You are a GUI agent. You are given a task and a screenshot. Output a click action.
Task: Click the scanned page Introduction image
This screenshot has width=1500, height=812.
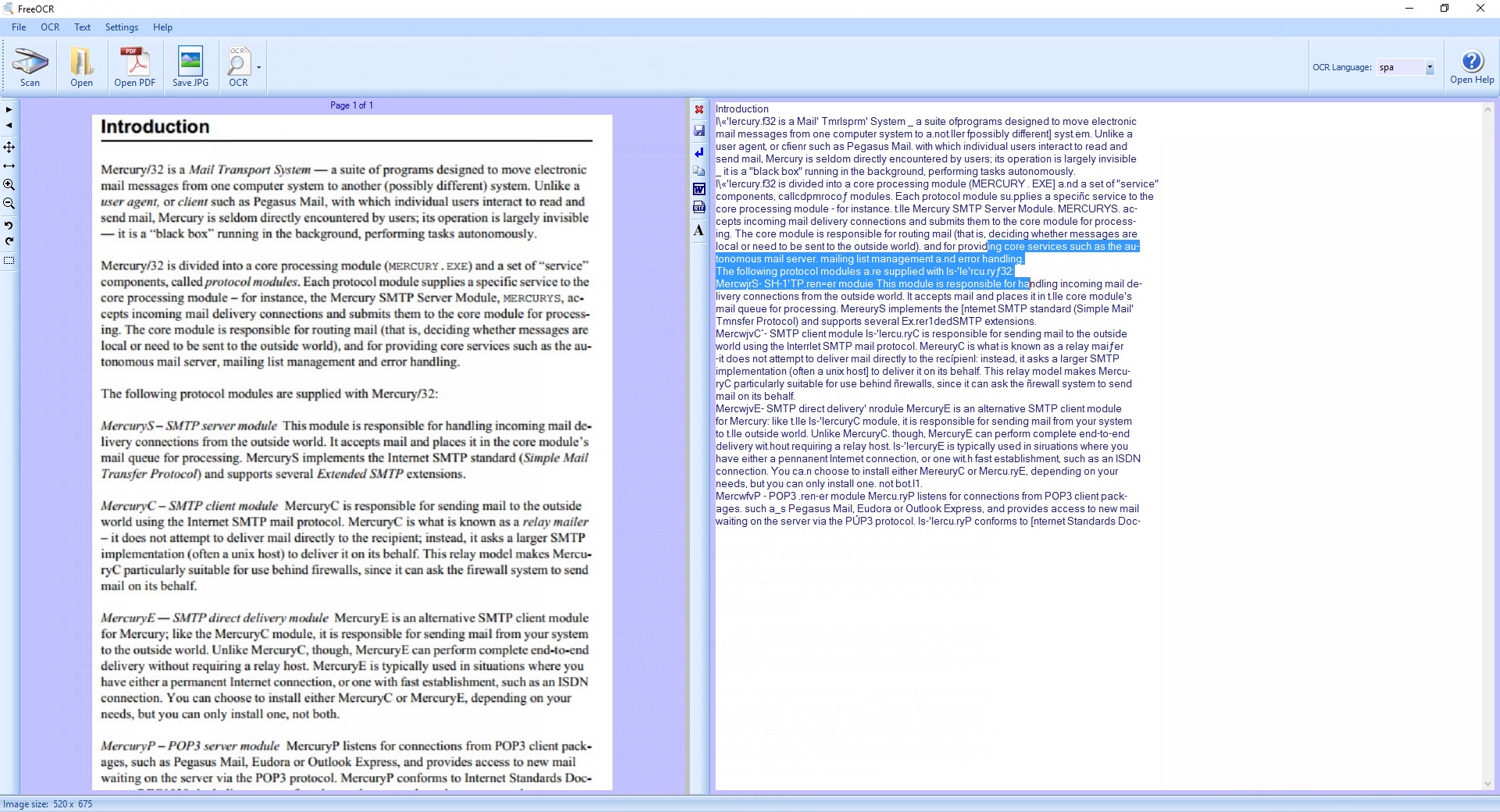(352, 453)
